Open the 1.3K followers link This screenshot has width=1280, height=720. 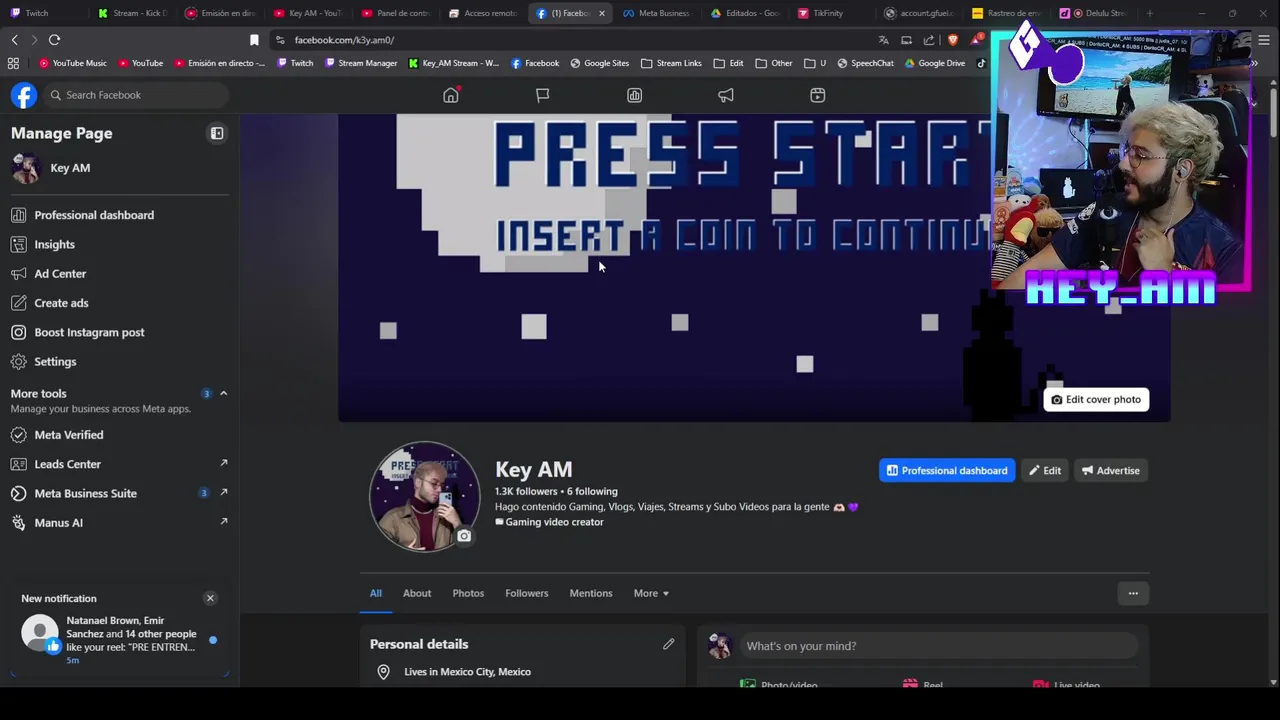[x=526, y=491]
